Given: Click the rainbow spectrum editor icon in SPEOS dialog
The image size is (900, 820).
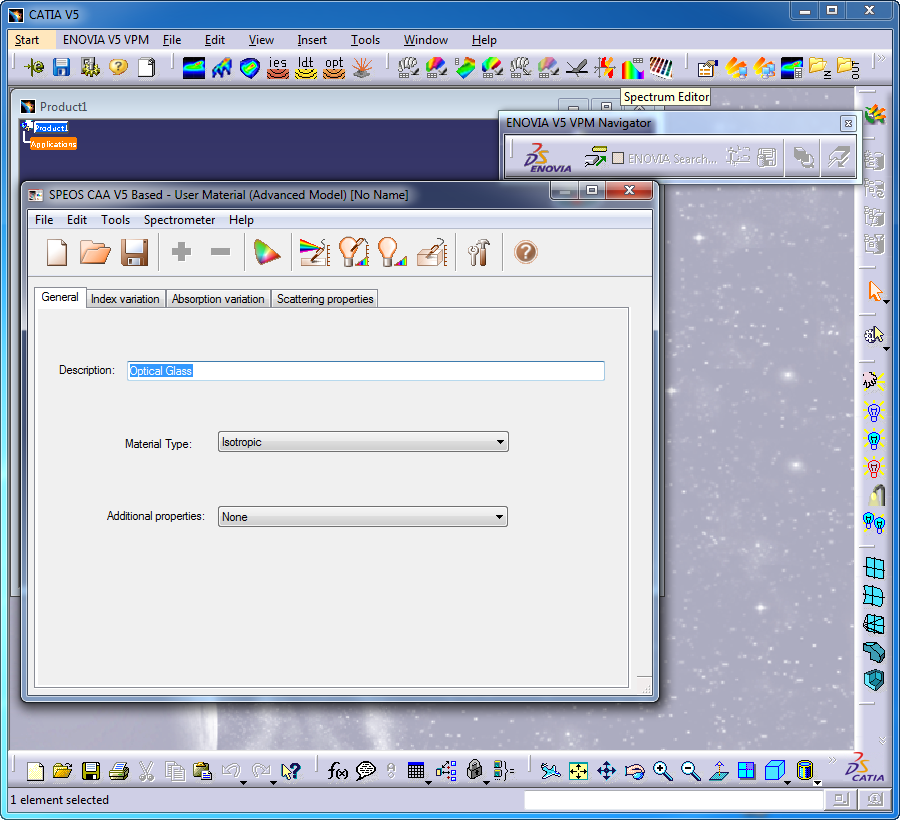Looking at the screenshot, I should point(315,252).
